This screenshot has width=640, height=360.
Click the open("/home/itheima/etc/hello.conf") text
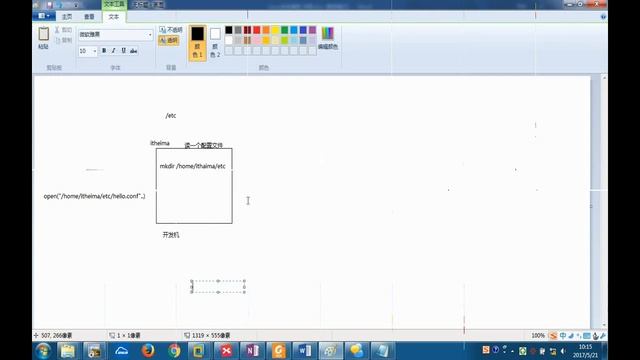(94, 196)
